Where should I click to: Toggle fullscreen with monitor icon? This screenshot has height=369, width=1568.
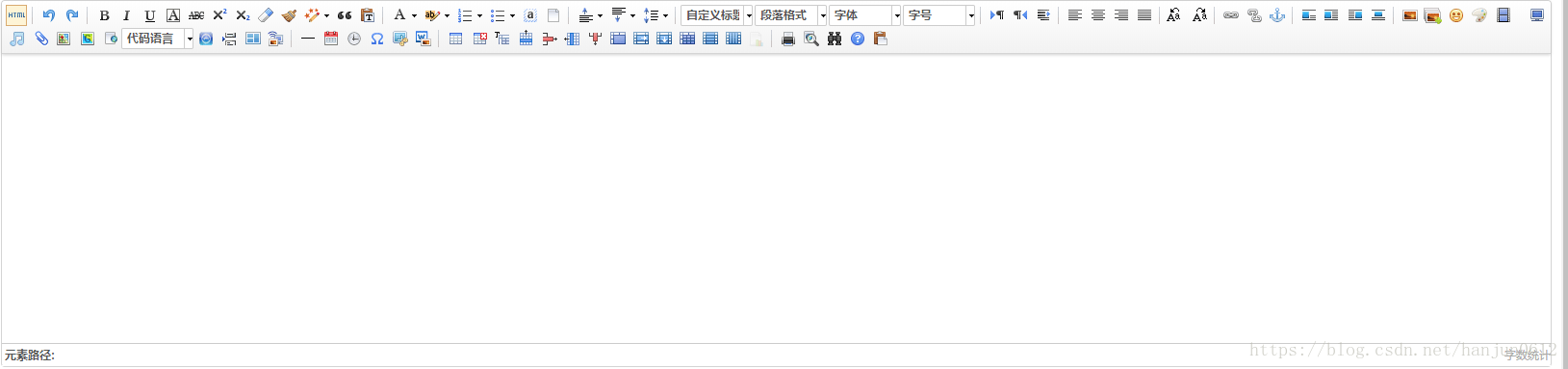1537,15
